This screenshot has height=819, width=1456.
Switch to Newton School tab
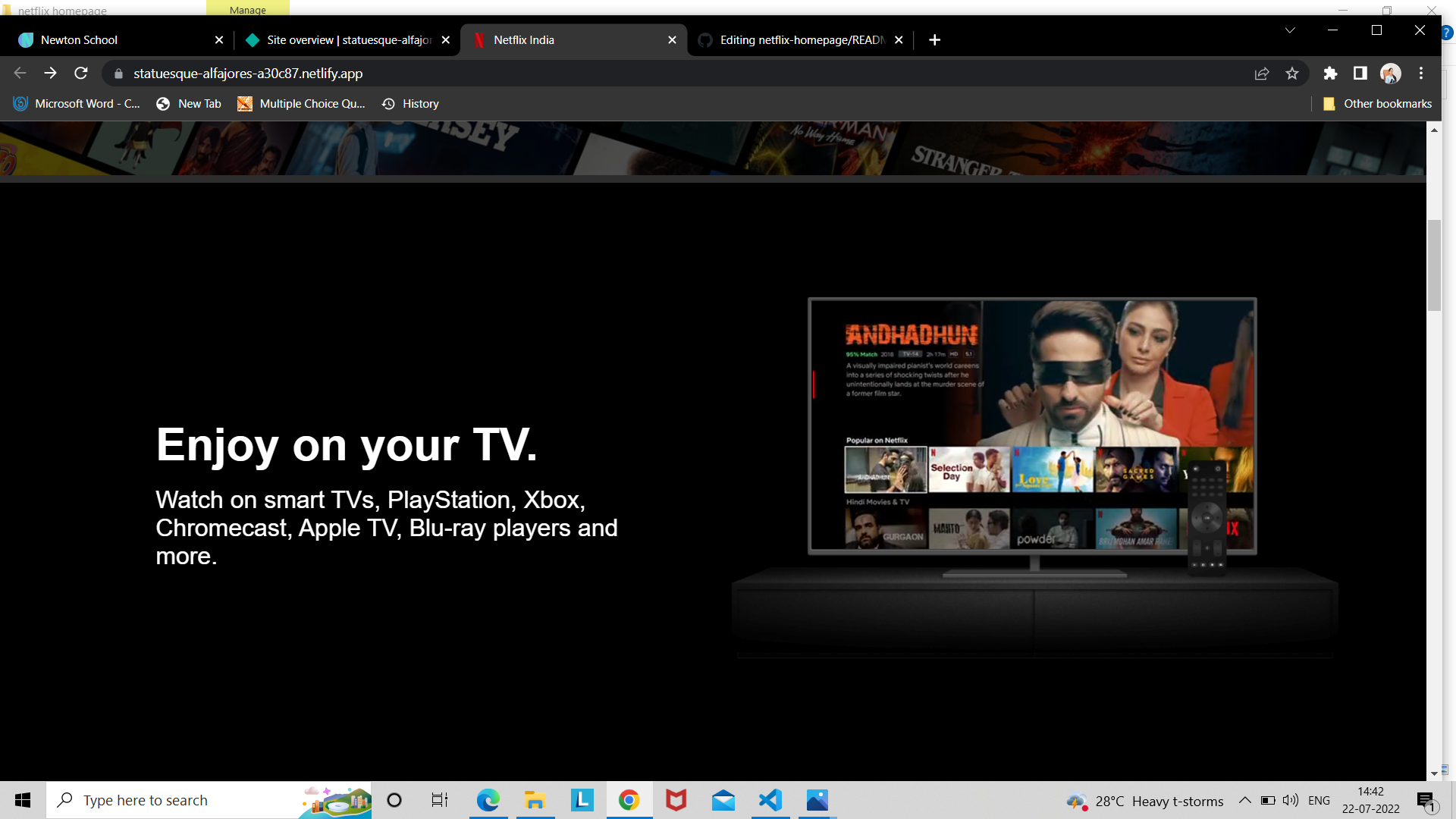[79, 40]
